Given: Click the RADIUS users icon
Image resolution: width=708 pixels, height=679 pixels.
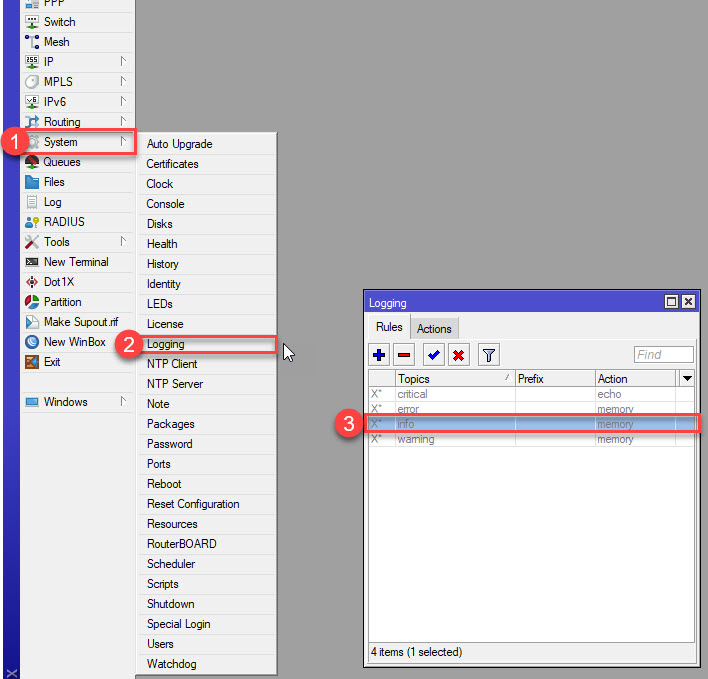Looking at the screenshot, I should coord(32,222).
